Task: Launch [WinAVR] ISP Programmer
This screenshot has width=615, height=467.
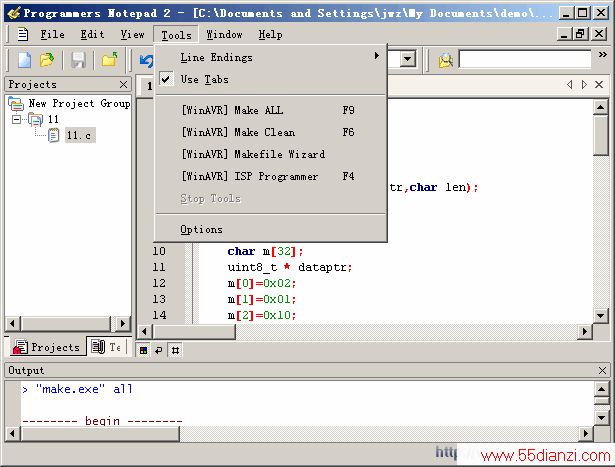Action: click(x=271, y=176)
